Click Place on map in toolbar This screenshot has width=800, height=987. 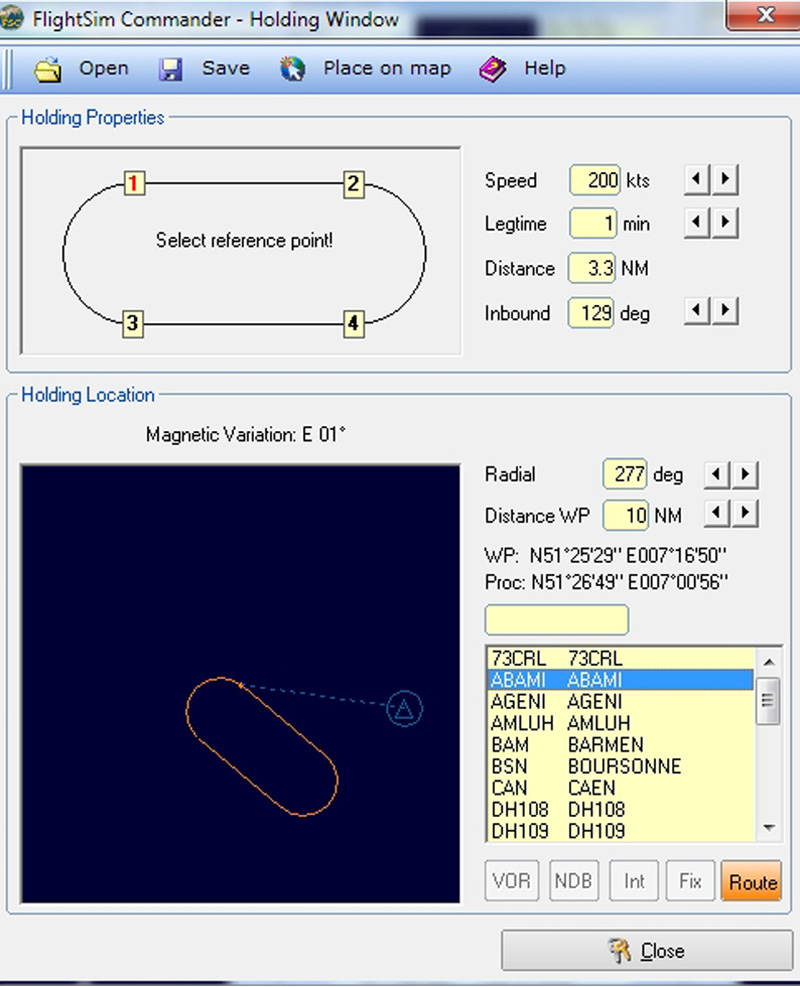pyautogui.click(x=387, y=68)
